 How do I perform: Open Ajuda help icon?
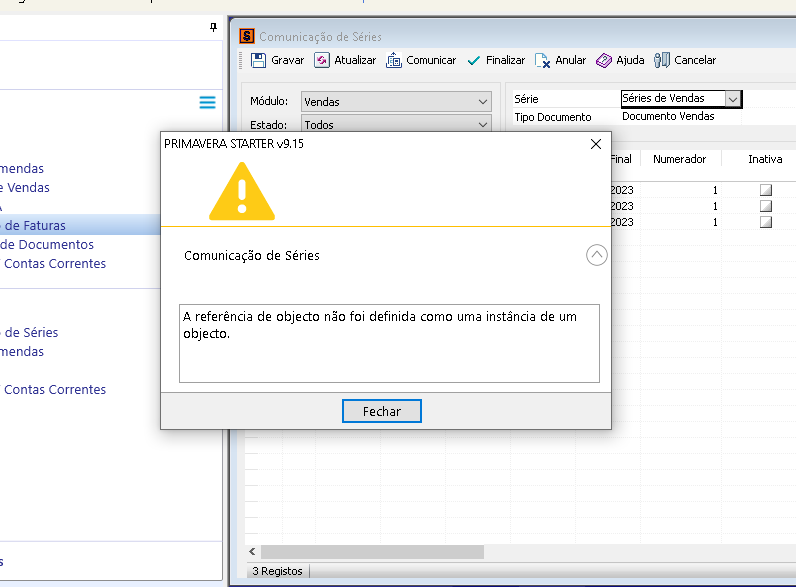pyautogui.click(x=604, y=60)
